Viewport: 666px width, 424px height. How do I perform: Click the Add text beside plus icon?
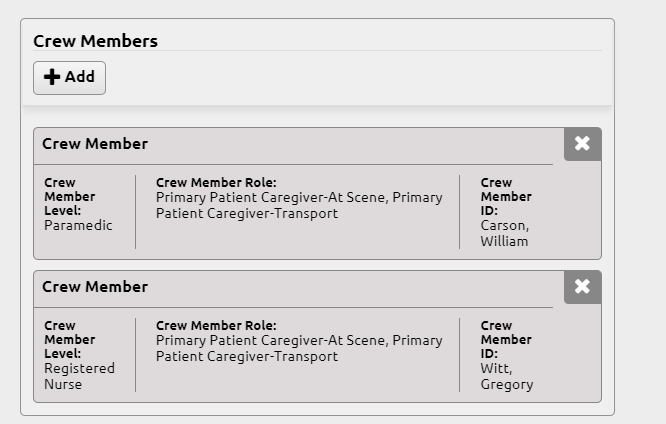tap(80, 77)
